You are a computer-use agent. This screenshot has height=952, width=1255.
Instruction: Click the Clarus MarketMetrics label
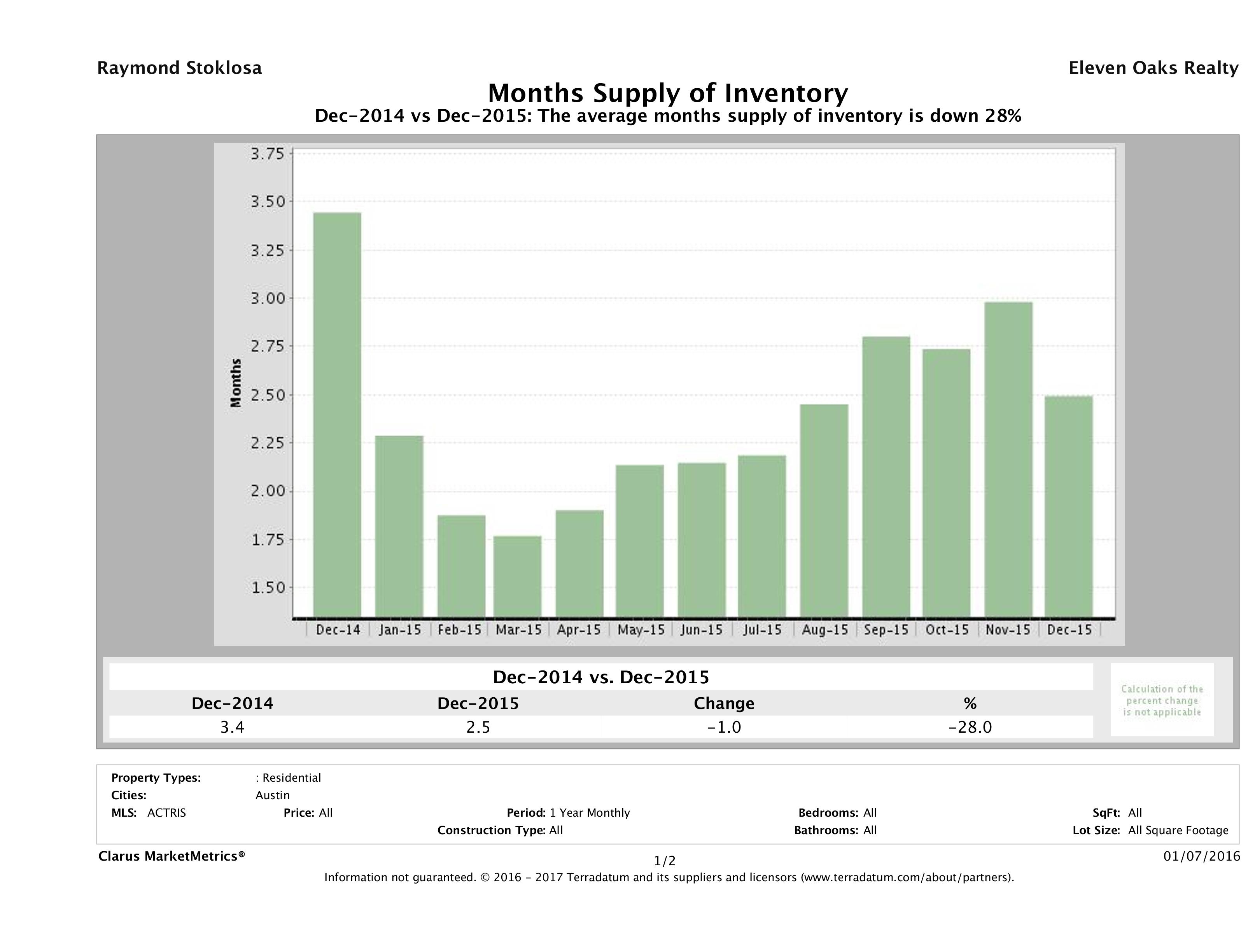coord(172,856)
